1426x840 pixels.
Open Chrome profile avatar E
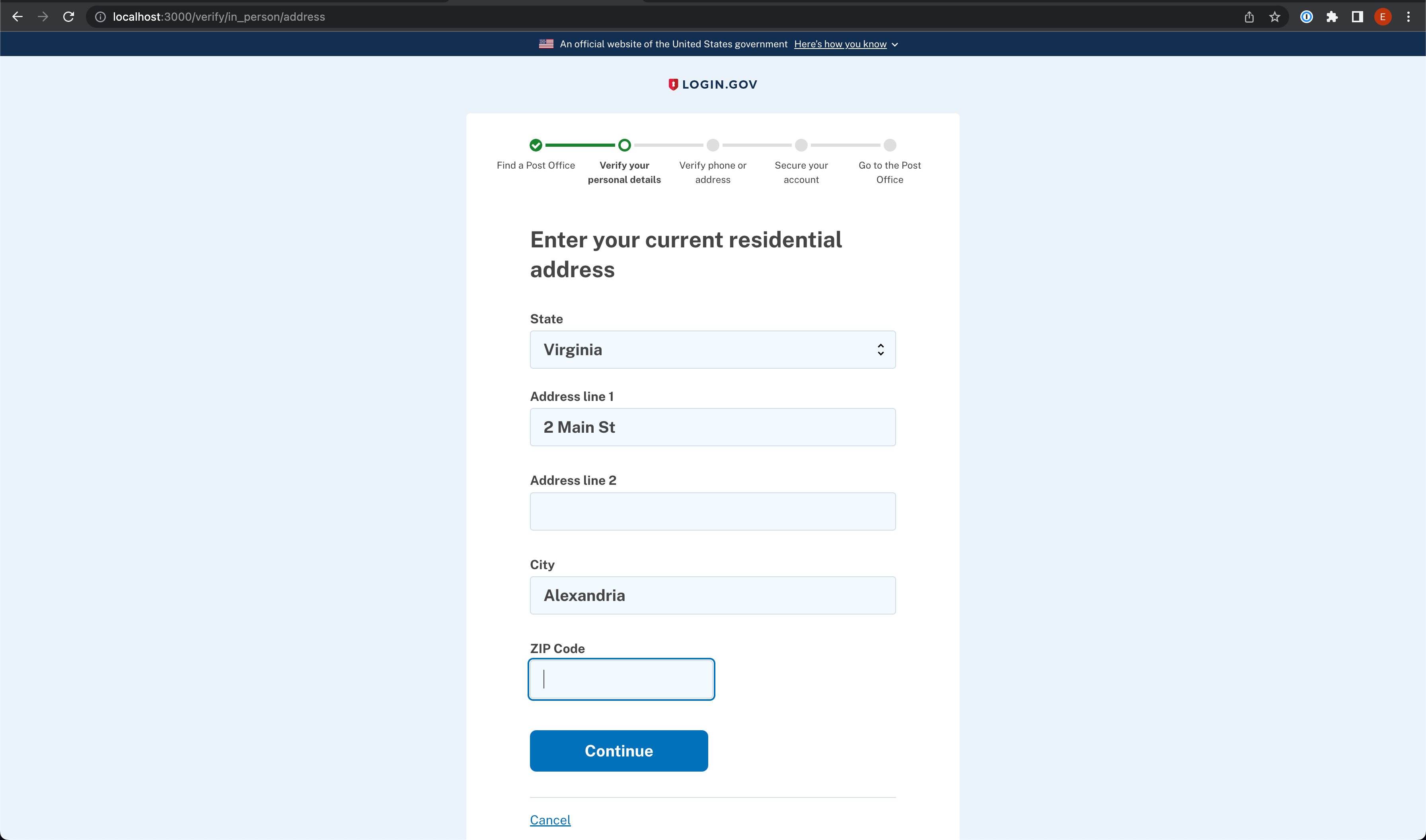[1382, 17]
